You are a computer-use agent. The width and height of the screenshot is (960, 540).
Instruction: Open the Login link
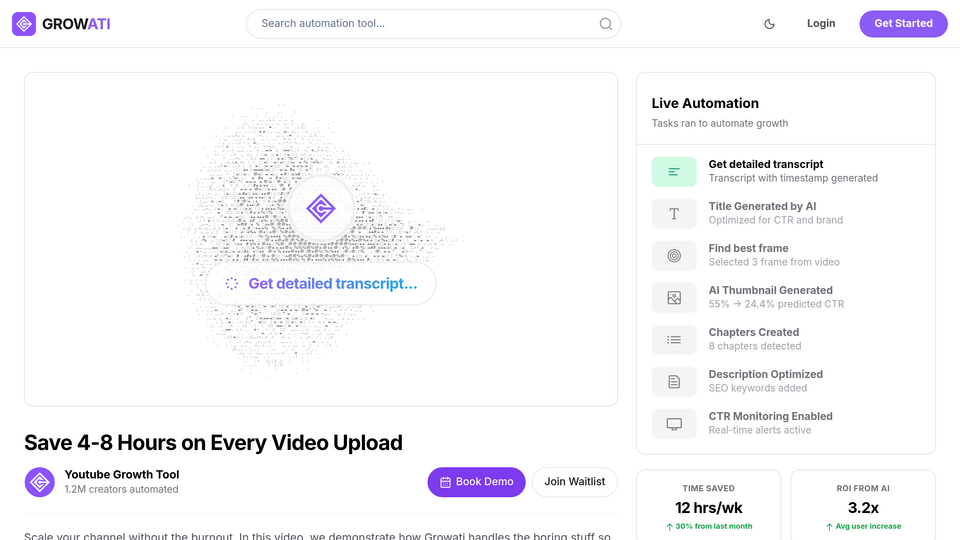[821, 23]
